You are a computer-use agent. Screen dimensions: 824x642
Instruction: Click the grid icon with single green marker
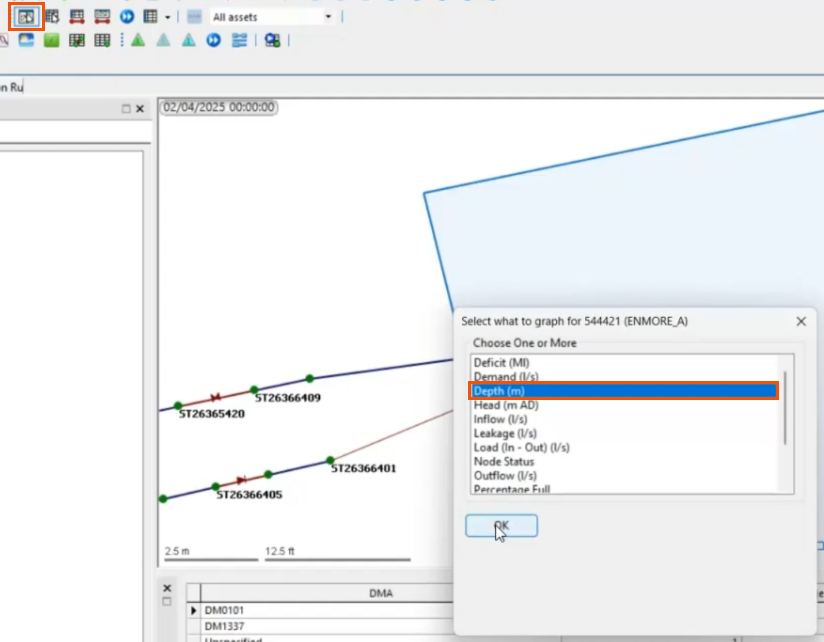point(102,40)
